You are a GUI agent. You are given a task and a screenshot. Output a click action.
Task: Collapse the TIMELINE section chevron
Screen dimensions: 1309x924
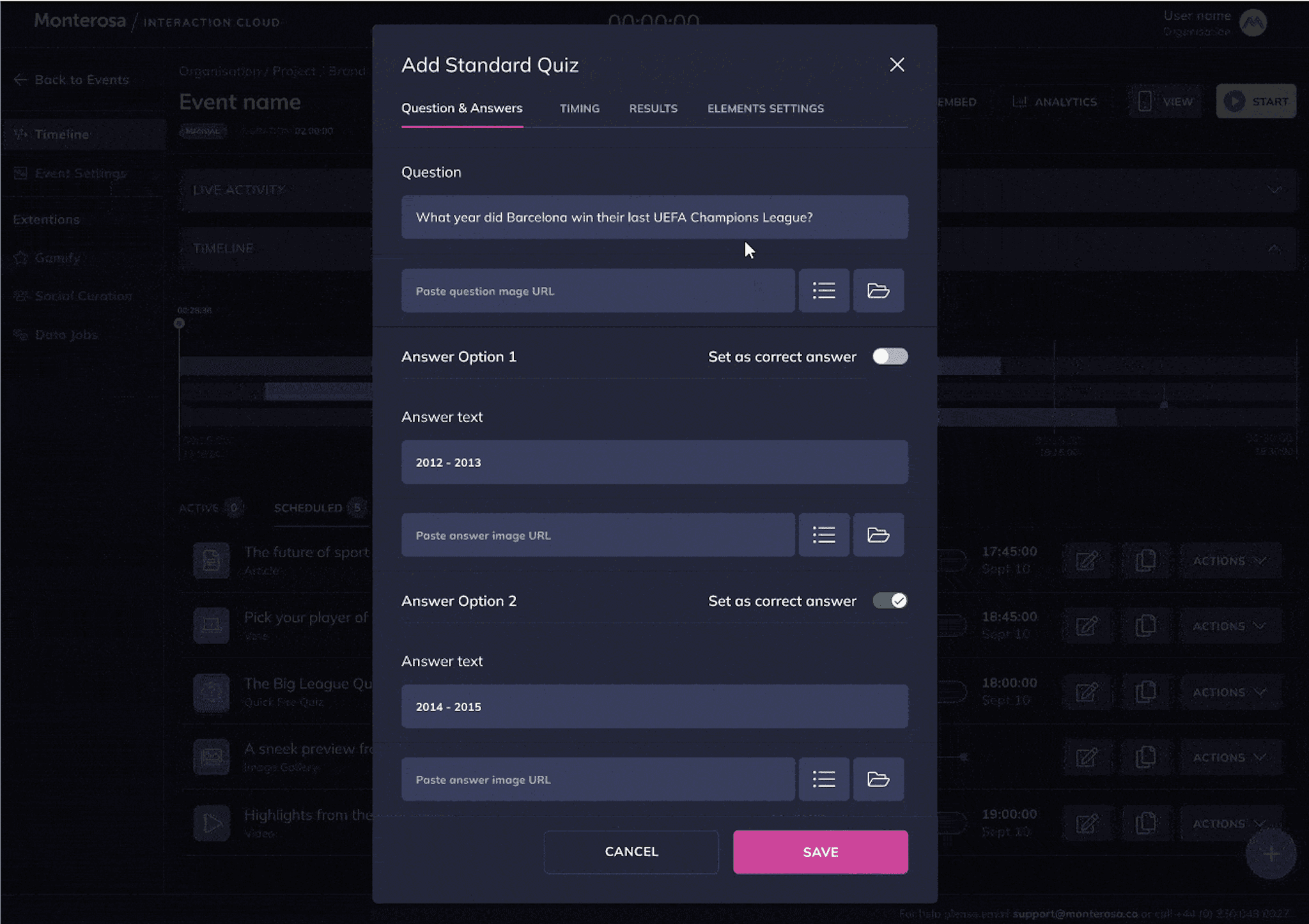coord(1274,249)
